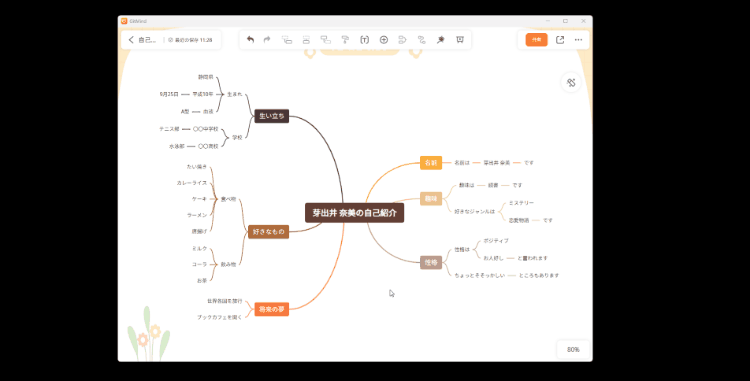Viewport: 750px width, 381px height.
Task: Open the 80% zoom level control
Action: tap(573, 349)
